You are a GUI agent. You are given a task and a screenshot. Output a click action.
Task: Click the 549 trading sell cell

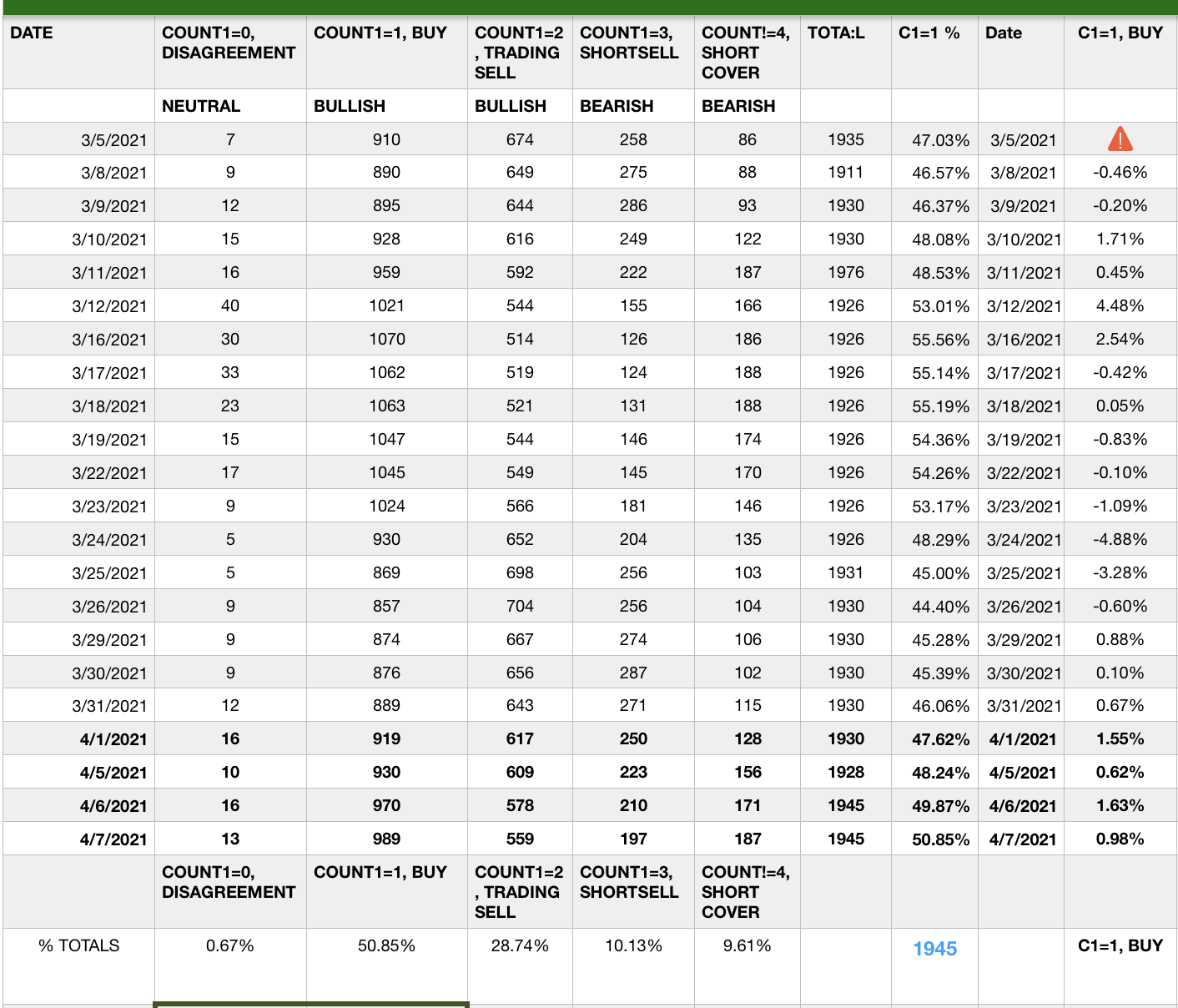[x=520, y=473]
